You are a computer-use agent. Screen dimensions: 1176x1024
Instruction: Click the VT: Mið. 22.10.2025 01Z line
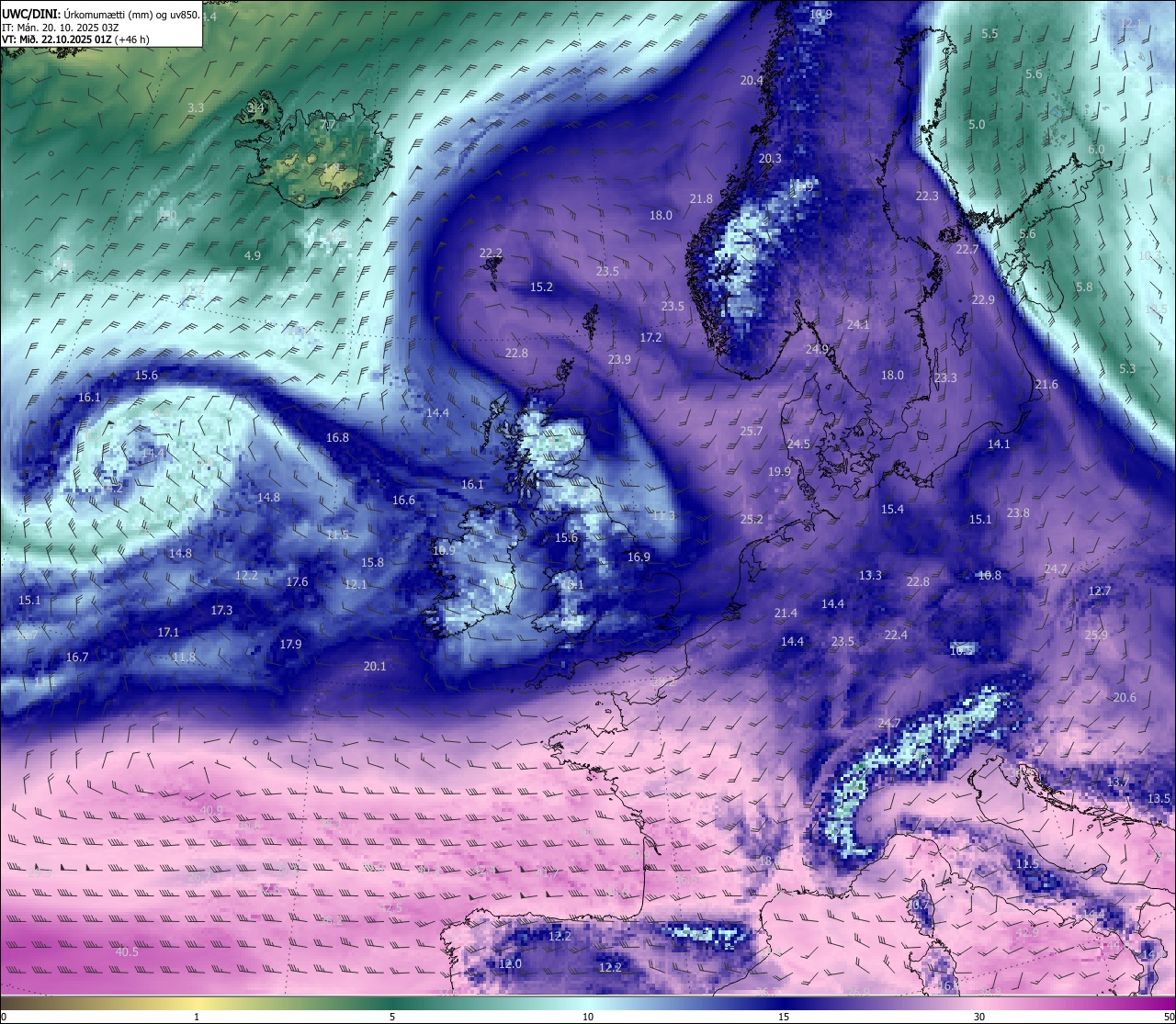pyautogui.click(x=75, y=39)
